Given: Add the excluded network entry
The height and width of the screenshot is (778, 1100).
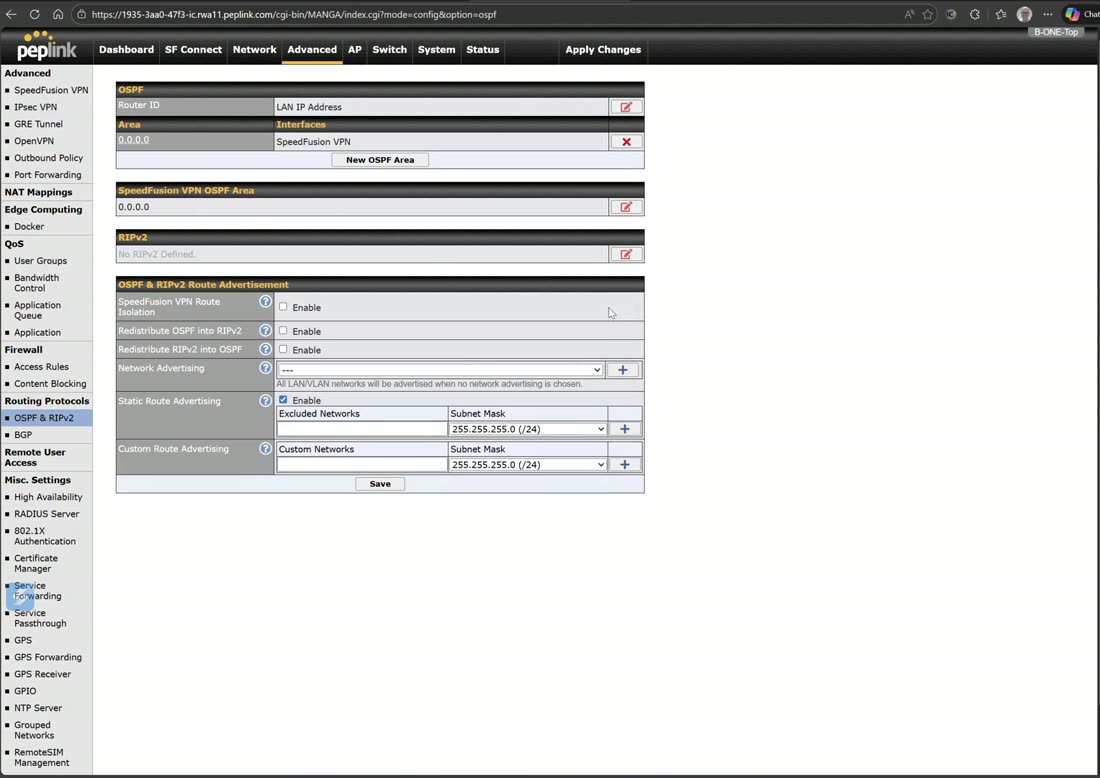Looking at the screenshot, I should pyautogui.click(x=624, y=429).
